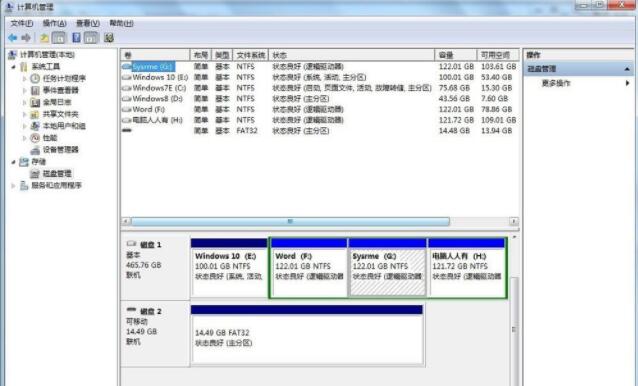The width and height of the screenshot is (638, 386).
Task: Select the Sysrme (G:) row in volume list
Action: (320, 66)
